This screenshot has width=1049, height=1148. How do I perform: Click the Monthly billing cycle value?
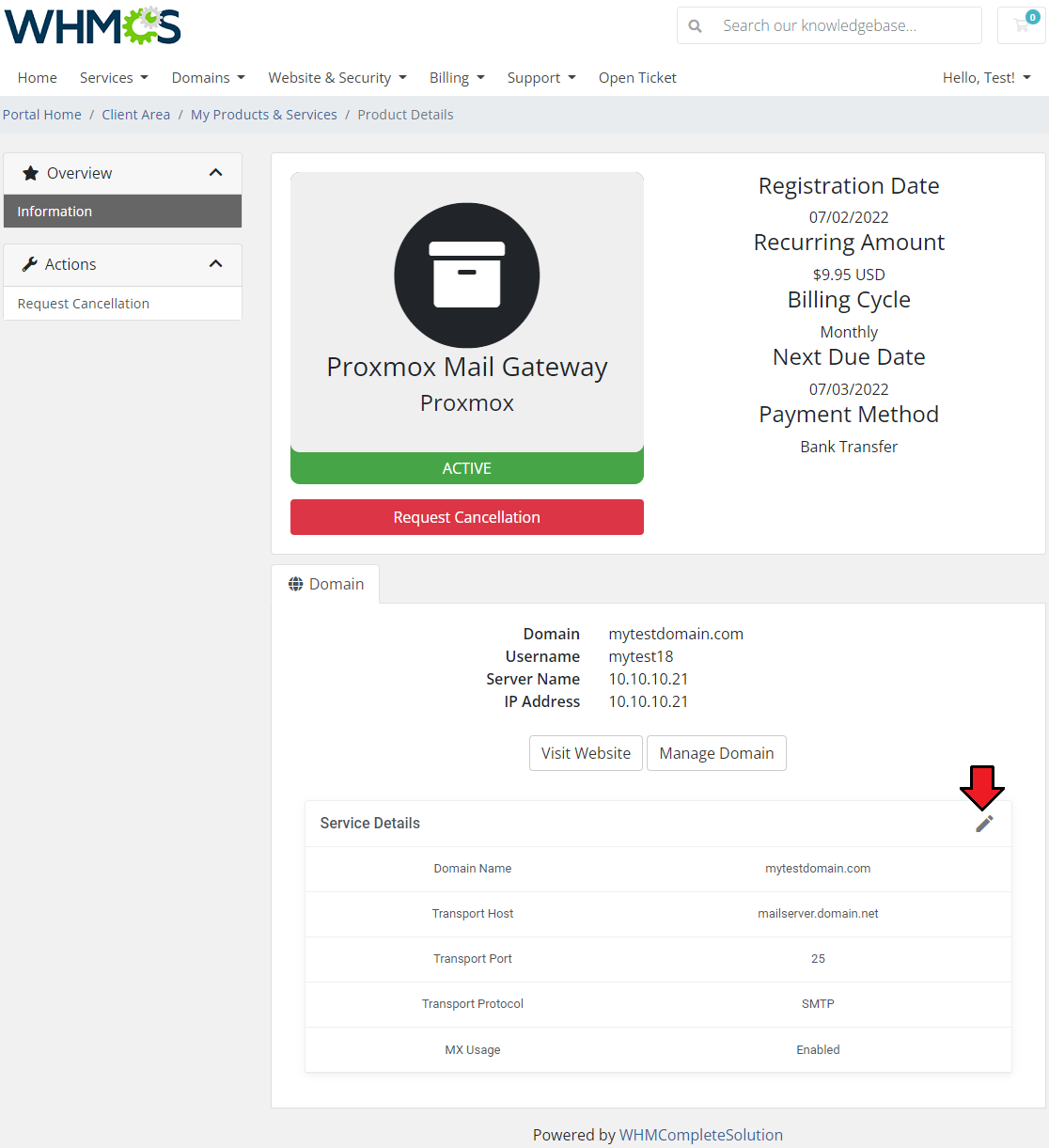pos(849,332)
